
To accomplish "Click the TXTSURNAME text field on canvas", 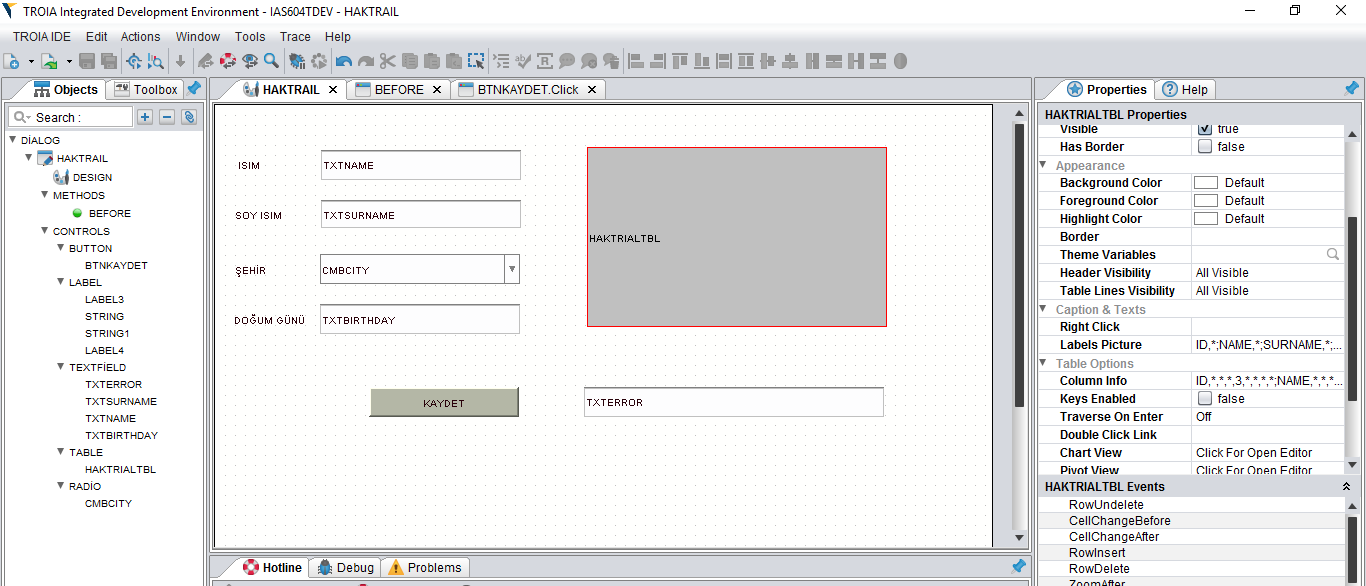I will 420,215.
